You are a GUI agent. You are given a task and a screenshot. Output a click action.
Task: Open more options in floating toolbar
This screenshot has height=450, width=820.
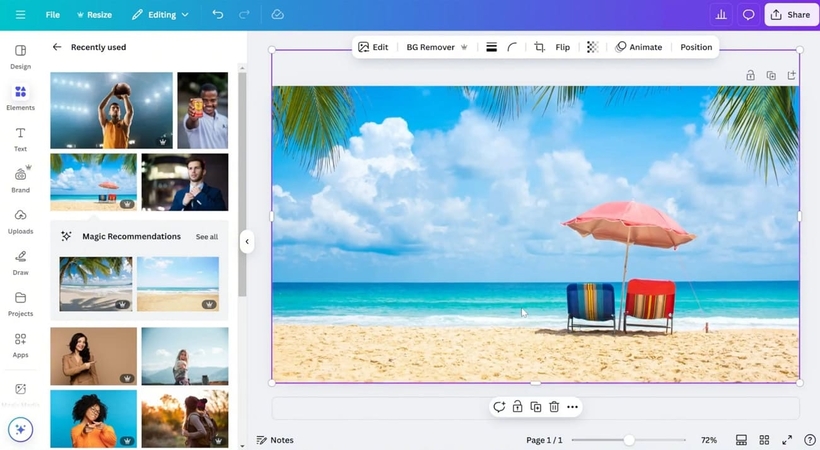[x=573, y=407]
